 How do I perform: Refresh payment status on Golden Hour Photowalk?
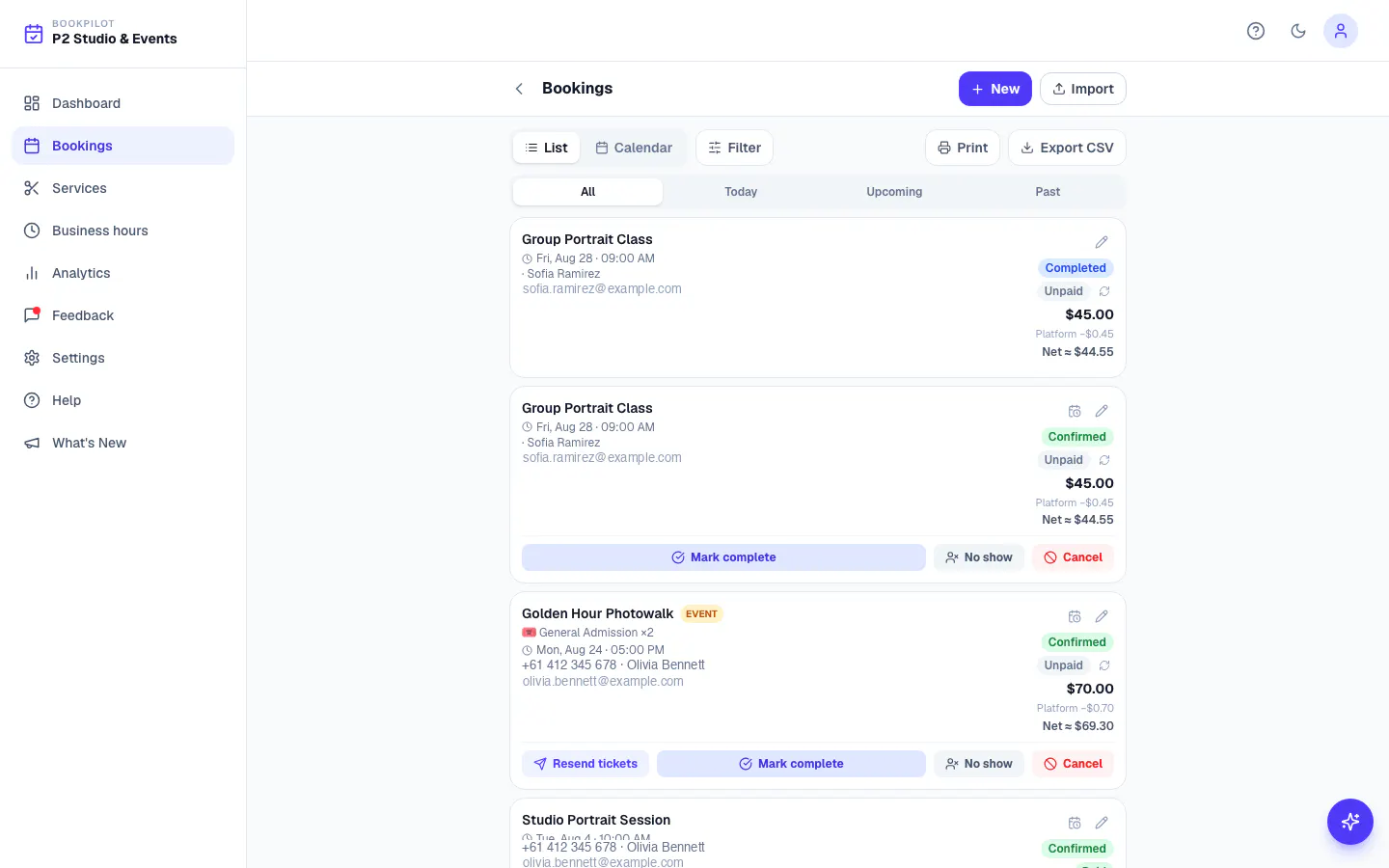point(1104,665)
